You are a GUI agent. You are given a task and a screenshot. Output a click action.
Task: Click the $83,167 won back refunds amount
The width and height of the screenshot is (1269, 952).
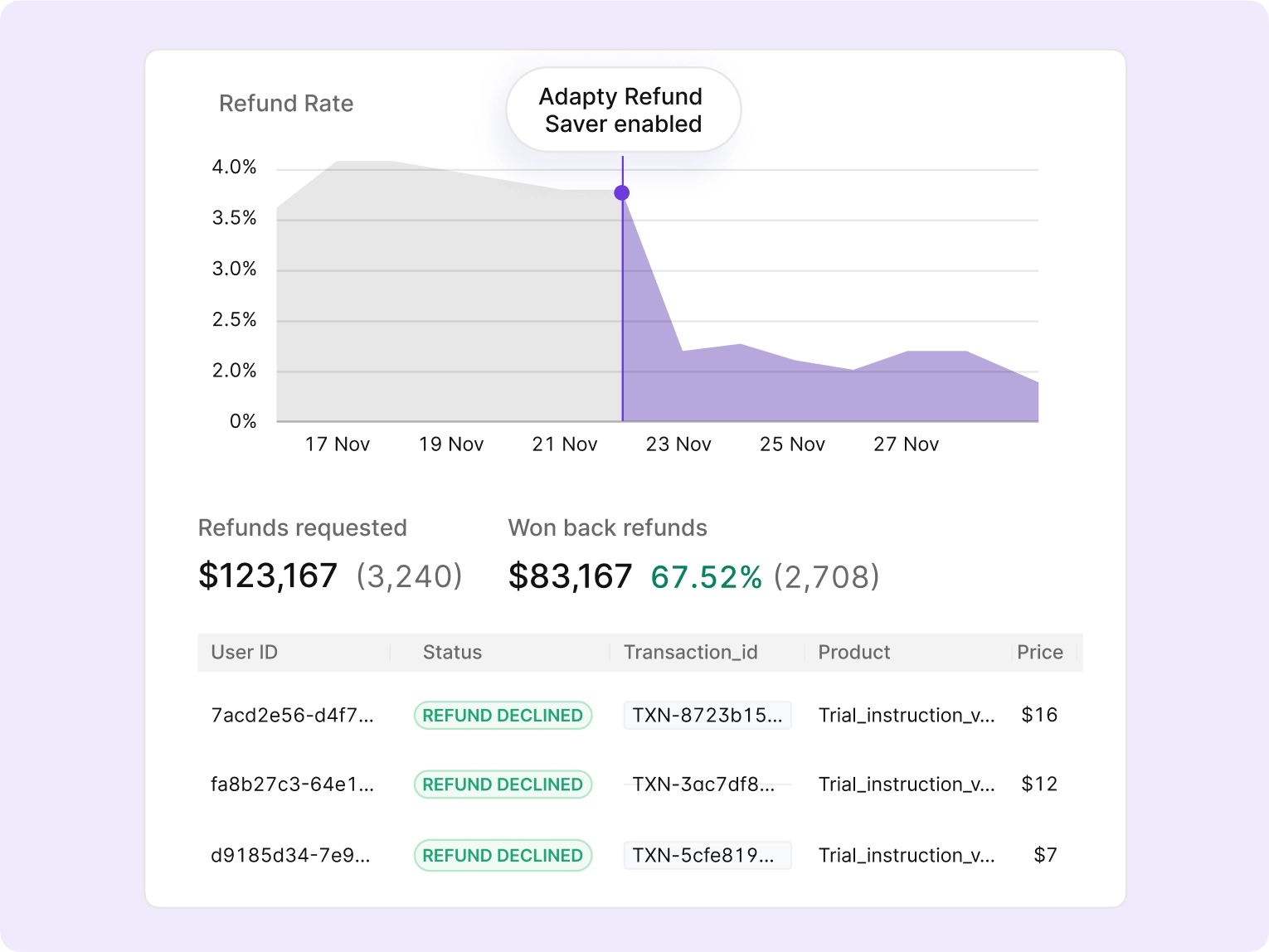tap(570, 577)
